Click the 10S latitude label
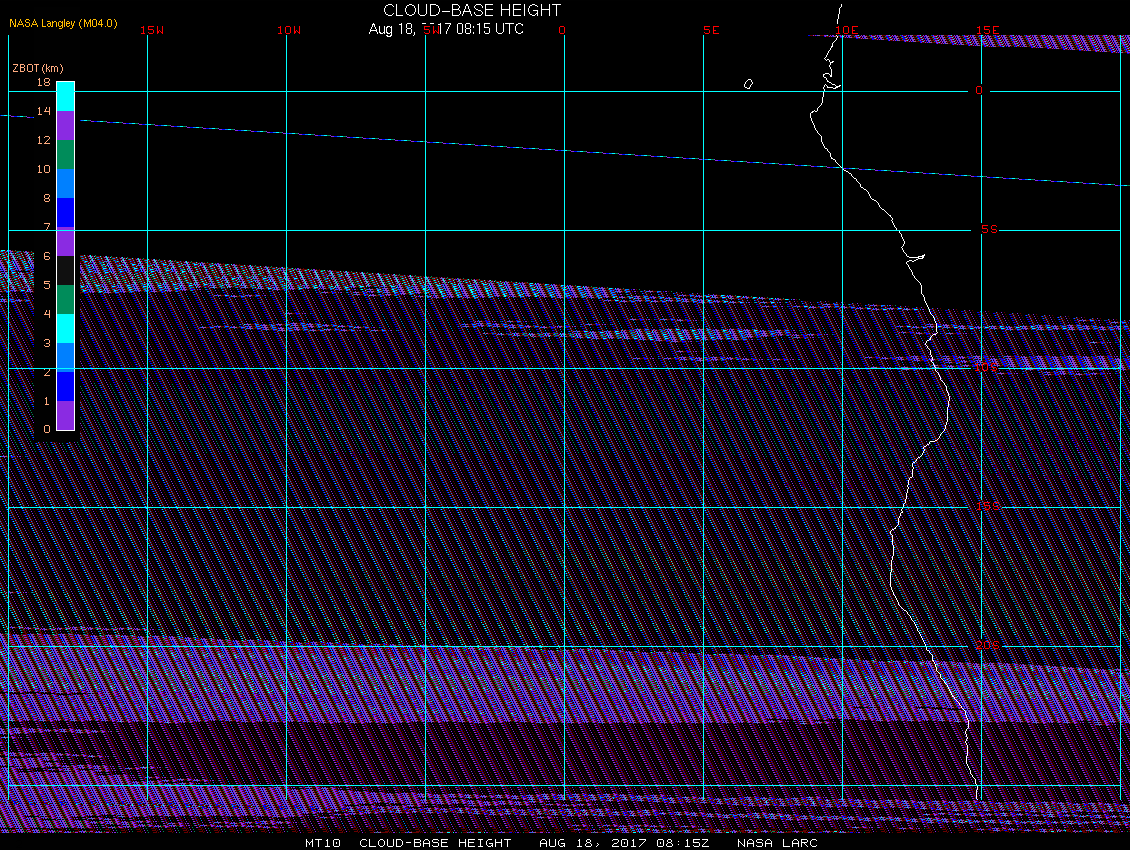Image resolution: width=1130 pixels, height=850 pixels. [987, 368]
